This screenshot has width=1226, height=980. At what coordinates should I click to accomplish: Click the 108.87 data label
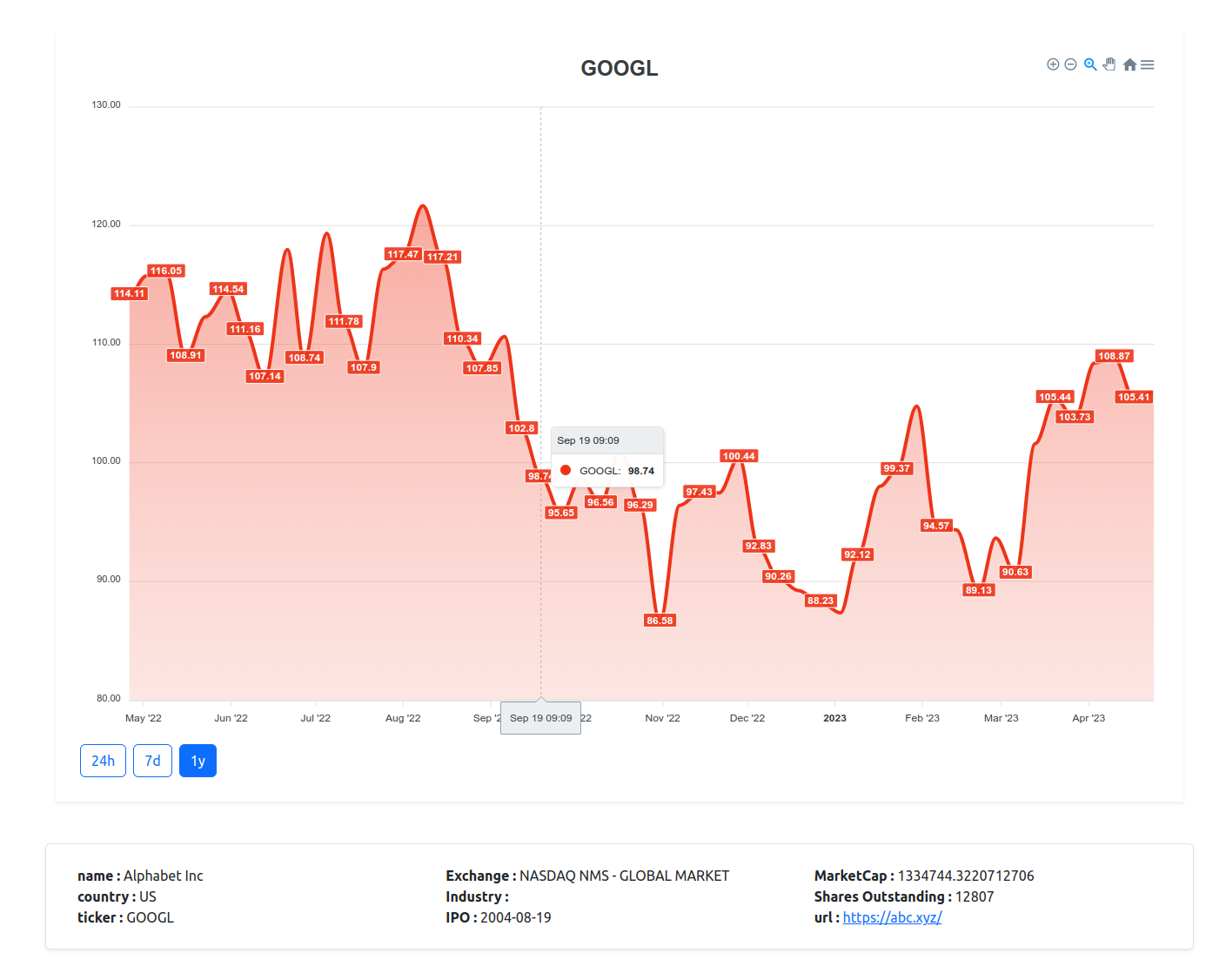pyautogui.click(x=1114, y=356)
